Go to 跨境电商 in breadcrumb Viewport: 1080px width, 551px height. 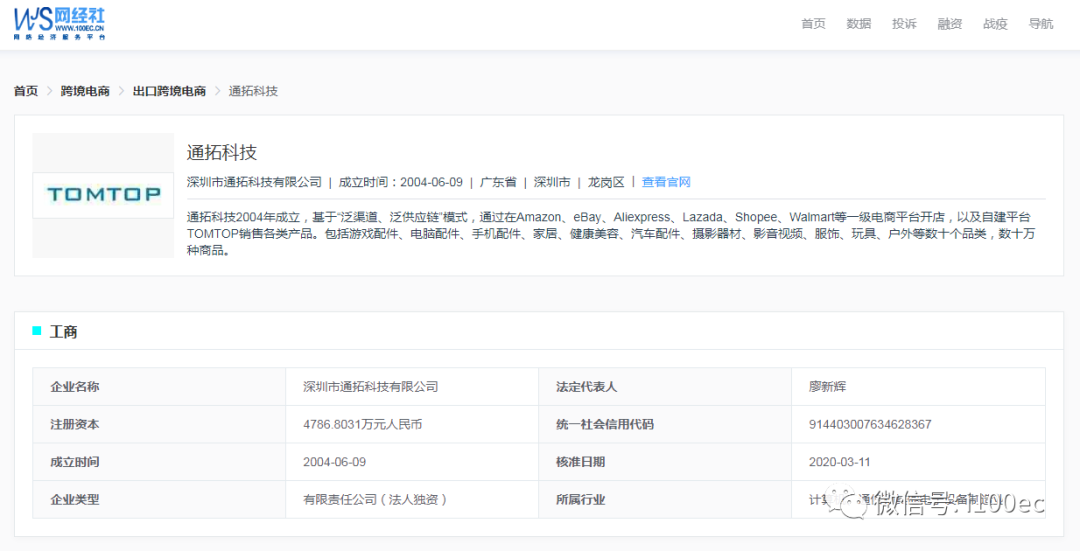point(85,91)
